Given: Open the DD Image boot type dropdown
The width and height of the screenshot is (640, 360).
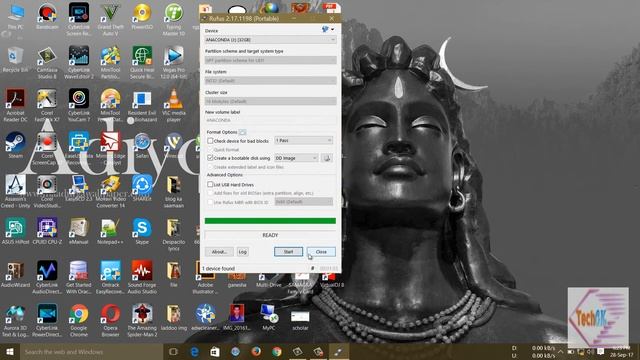Looking at the screenshot, I should pyautogui.click(x=296, y=158).
